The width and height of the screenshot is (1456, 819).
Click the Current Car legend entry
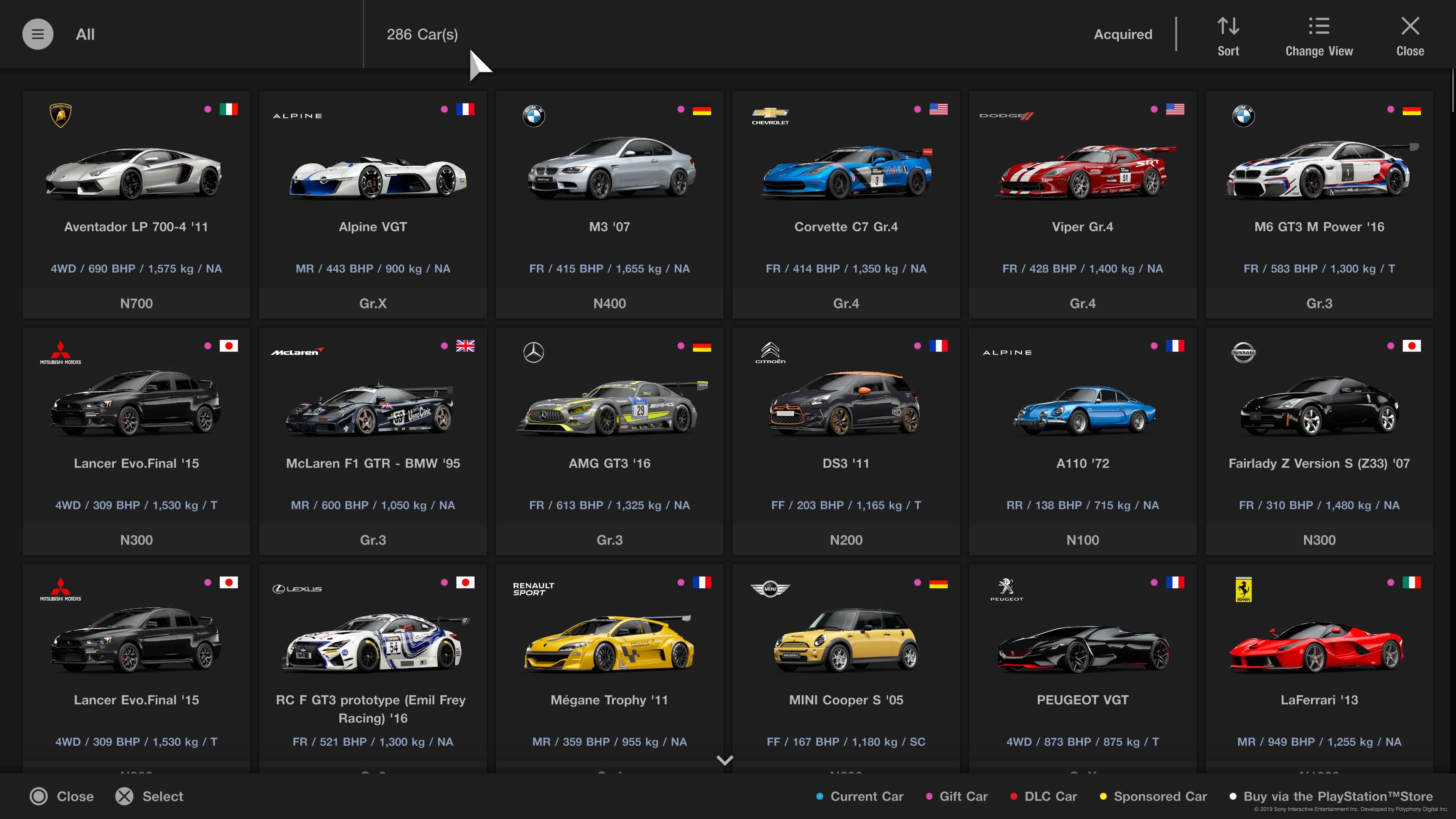pos(860,796)
